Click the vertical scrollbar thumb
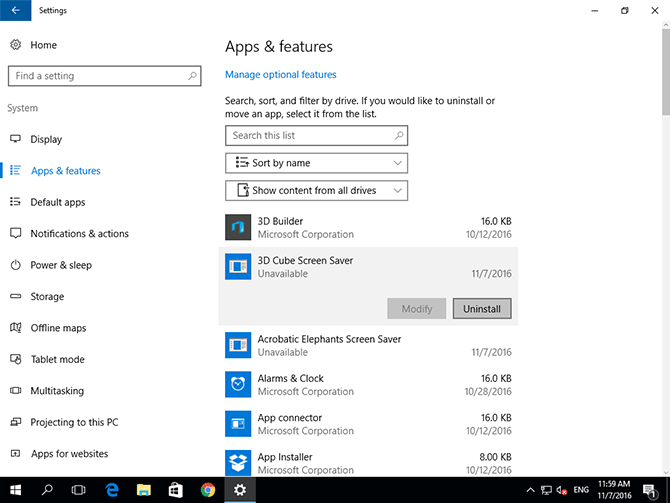The height and width of the screenshot is (503, 670). click(x=666, y=72)
